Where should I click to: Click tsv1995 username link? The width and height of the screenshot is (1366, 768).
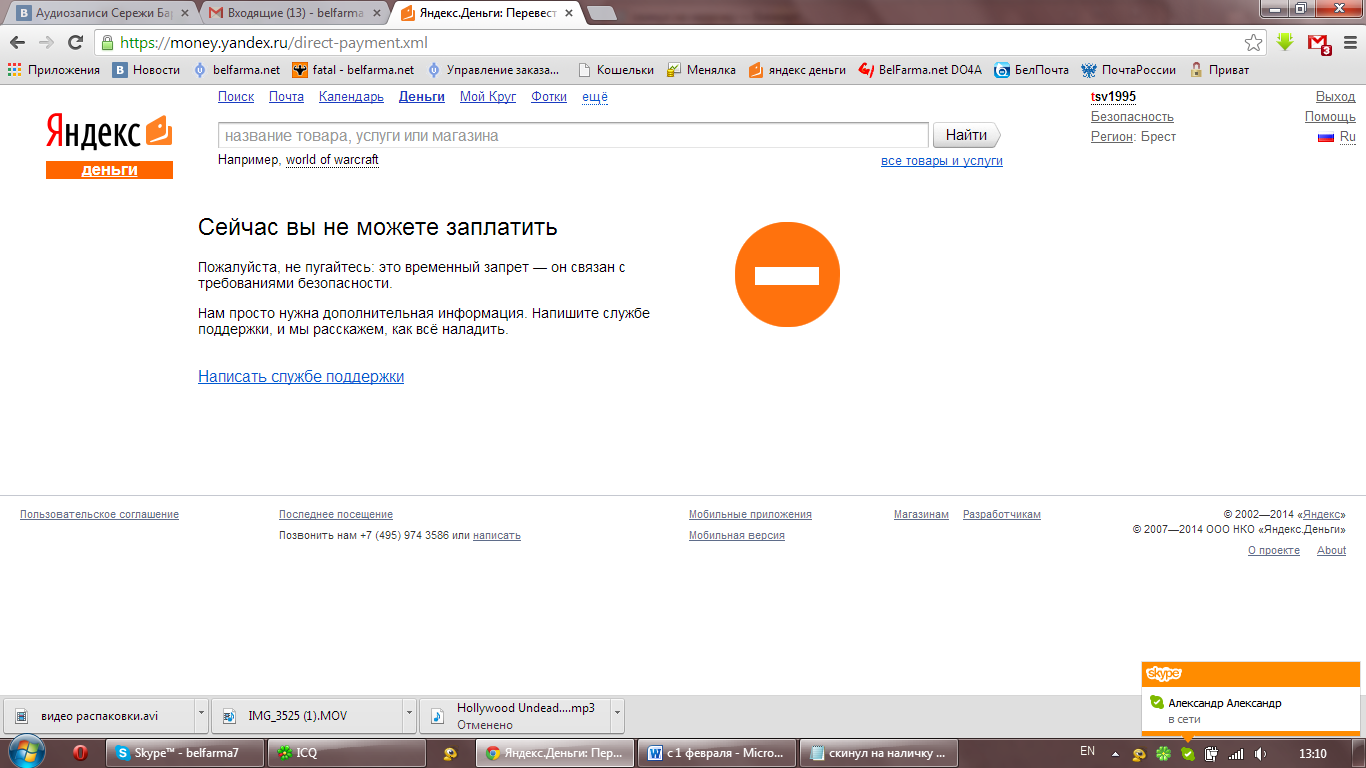click(x=1113, y=97)
